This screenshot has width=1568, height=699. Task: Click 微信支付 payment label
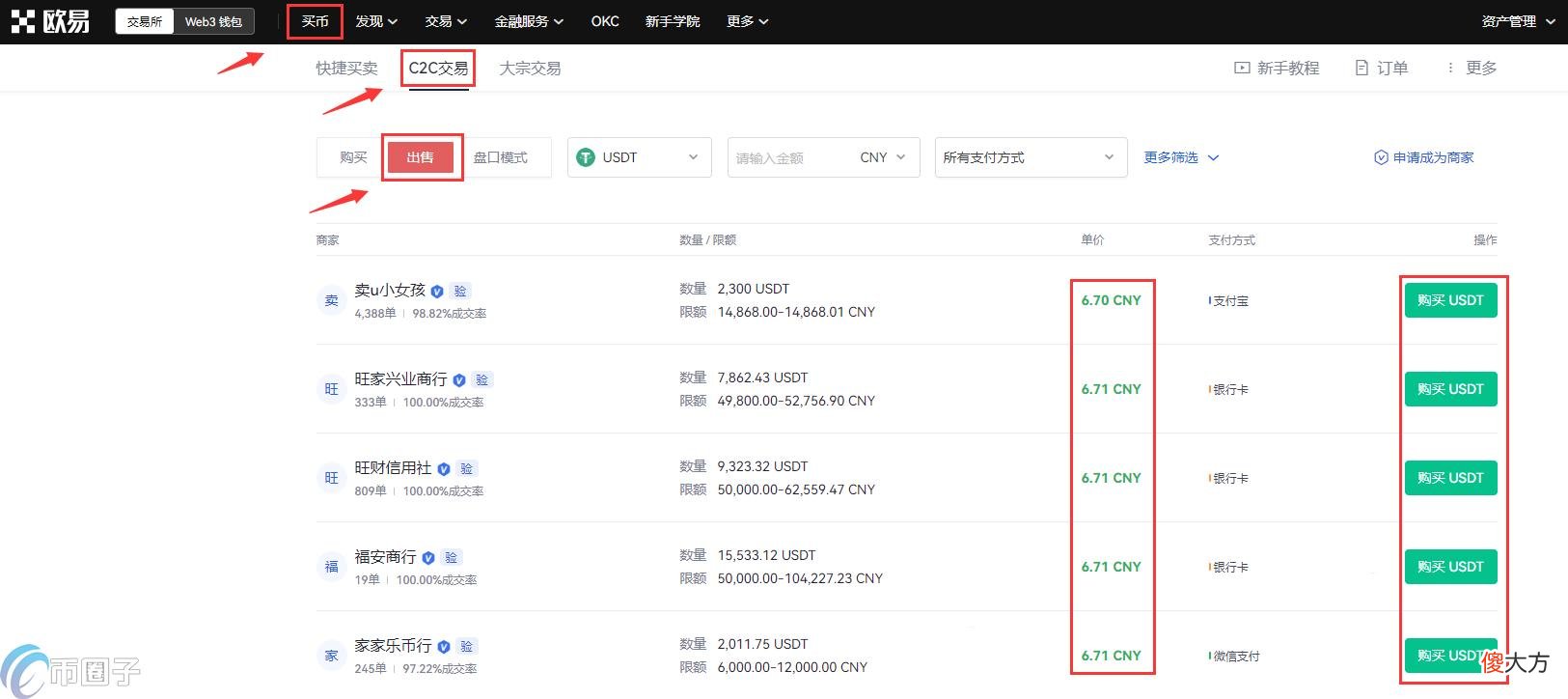click(1236, 657)
